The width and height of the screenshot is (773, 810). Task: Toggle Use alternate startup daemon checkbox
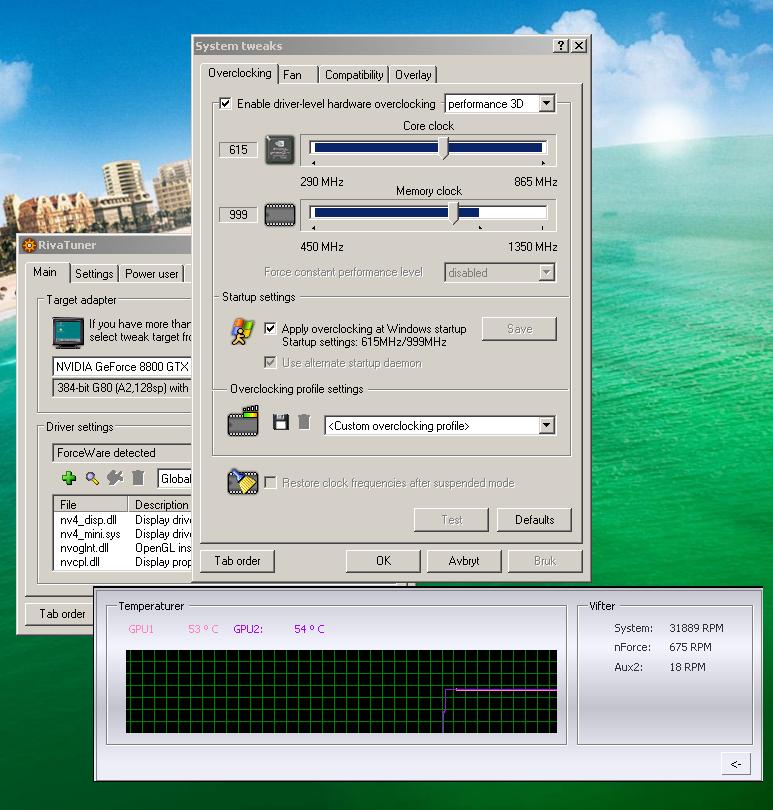270,362
